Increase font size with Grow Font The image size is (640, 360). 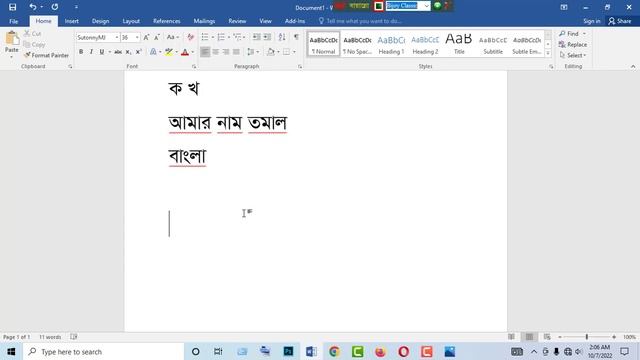coord(146,37)
